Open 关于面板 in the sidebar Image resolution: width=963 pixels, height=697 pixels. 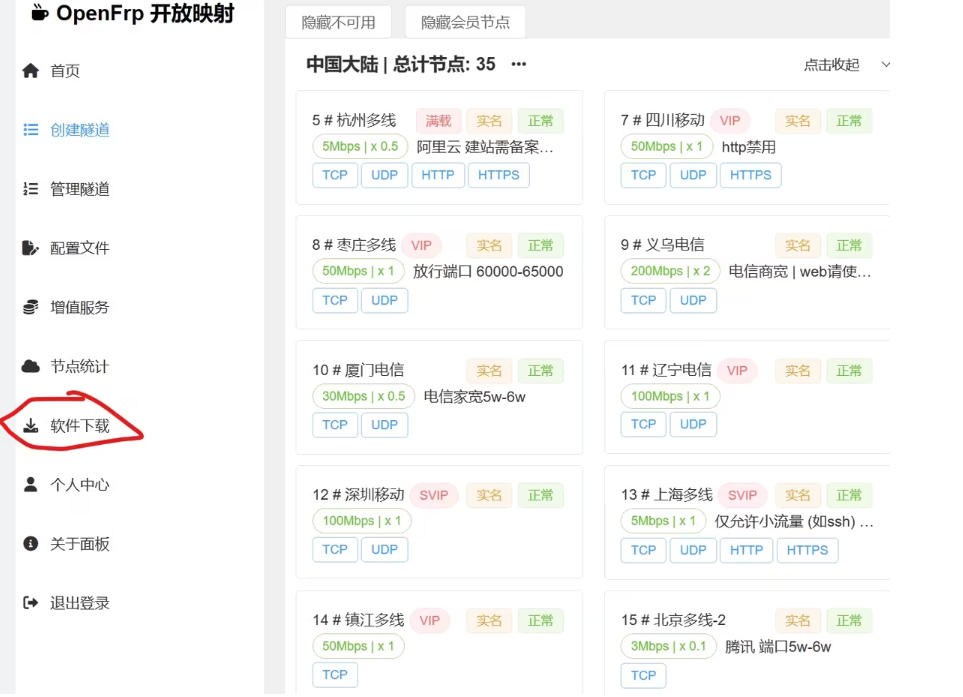pyautogui.click(x=80, y=544)
